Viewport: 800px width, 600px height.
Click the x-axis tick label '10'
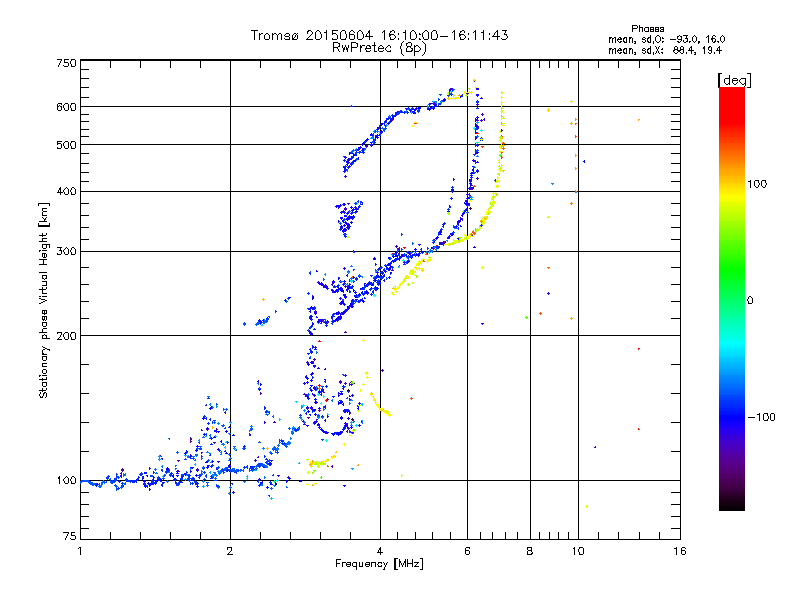578,551
